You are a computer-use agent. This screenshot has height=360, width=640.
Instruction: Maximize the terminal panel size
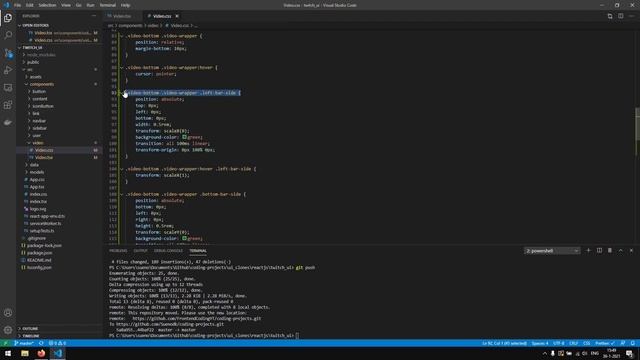pyautogui.click(x=620, y=250)
